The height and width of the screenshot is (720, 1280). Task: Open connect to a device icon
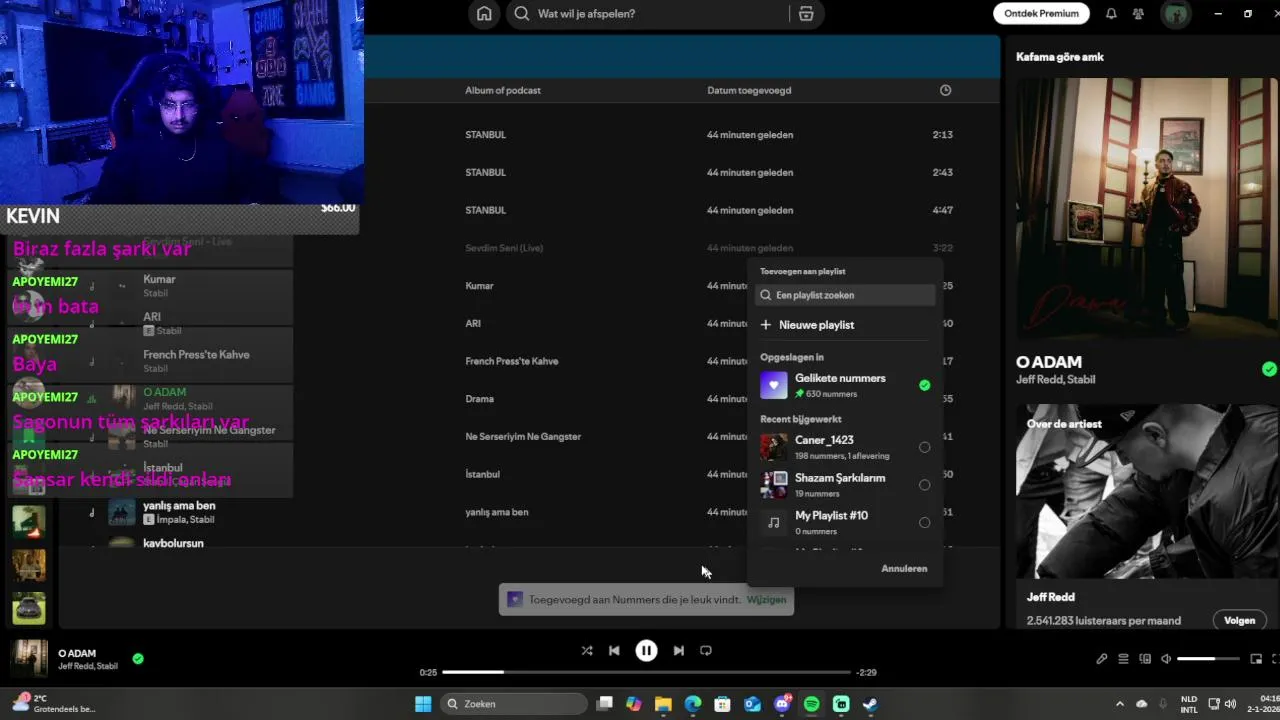pos(1145,659)
